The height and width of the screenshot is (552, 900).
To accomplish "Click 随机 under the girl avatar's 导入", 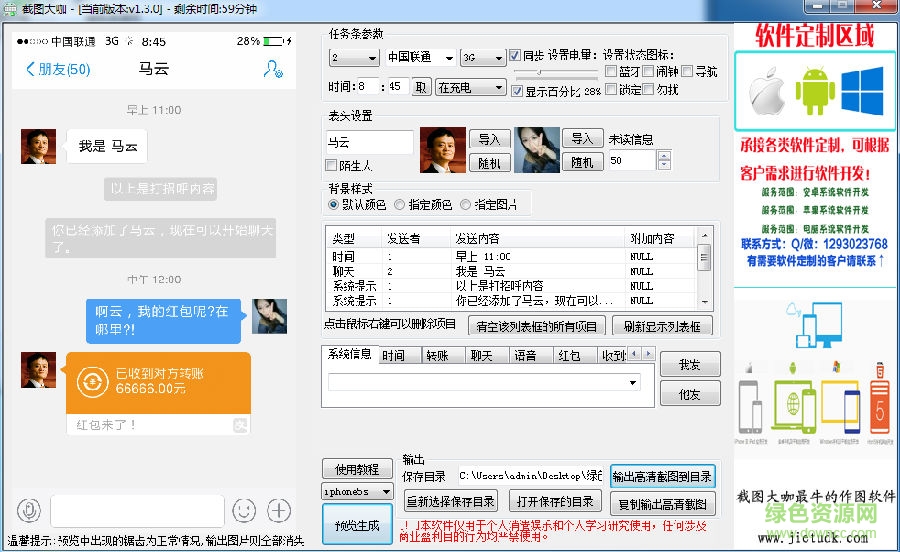I will point(582,162).
